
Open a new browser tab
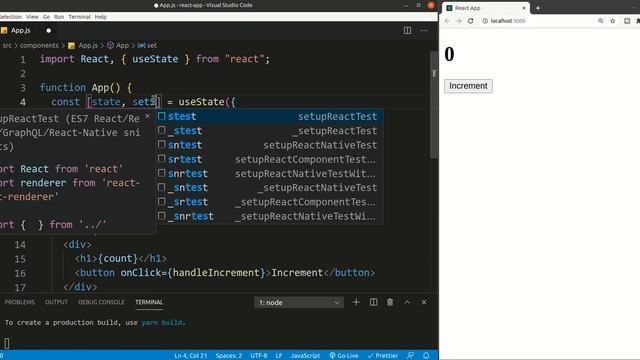538,8
